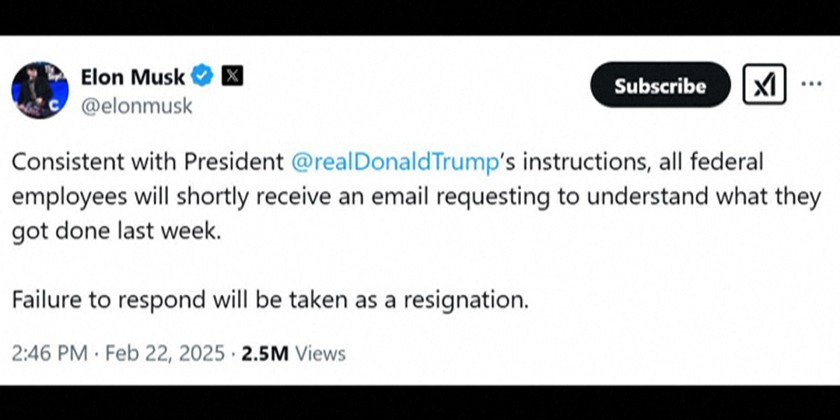Click the X affiliation badge beside the name
The height and width of the screenshot is (420, 840).
click(x=231, y=76)
